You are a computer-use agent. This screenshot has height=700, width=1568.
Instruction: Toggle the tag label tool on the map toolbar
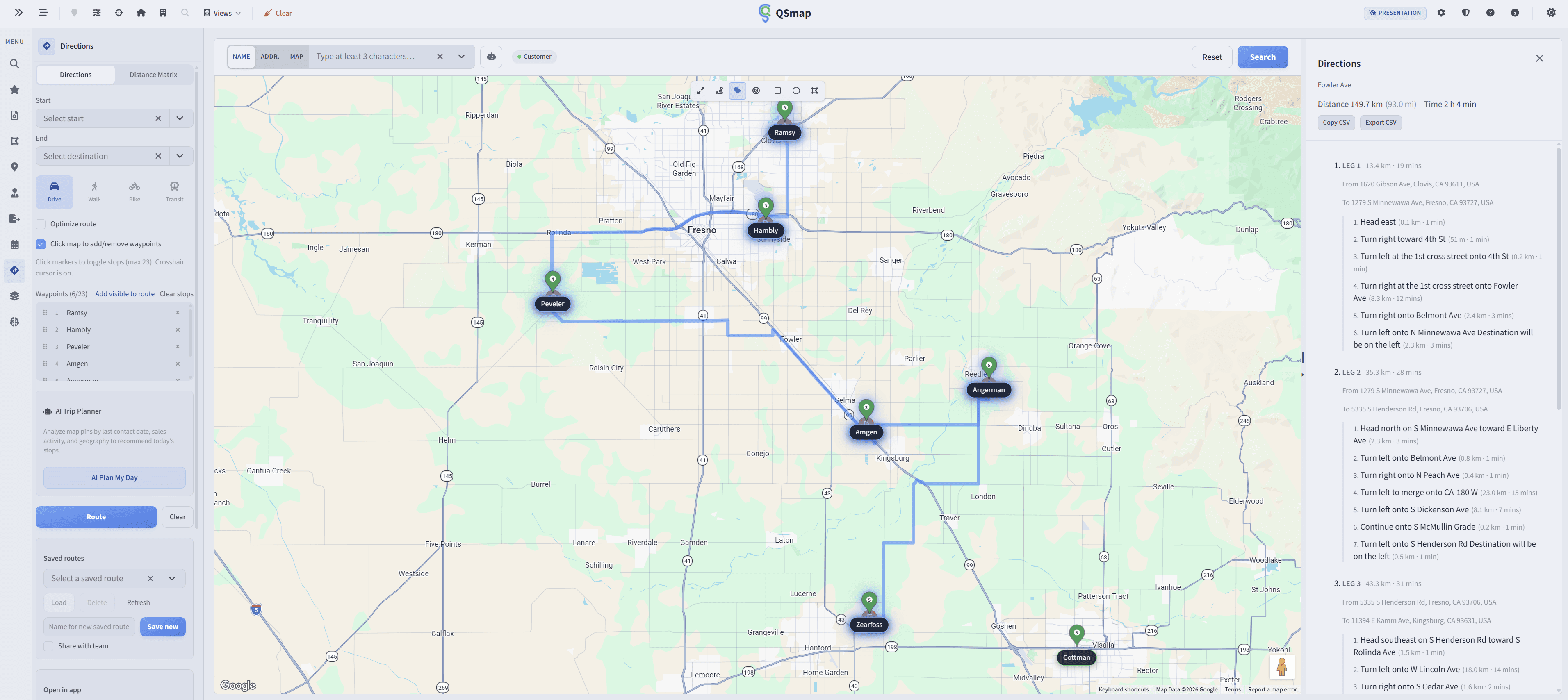pyautogui.click(x=737, y=91)
